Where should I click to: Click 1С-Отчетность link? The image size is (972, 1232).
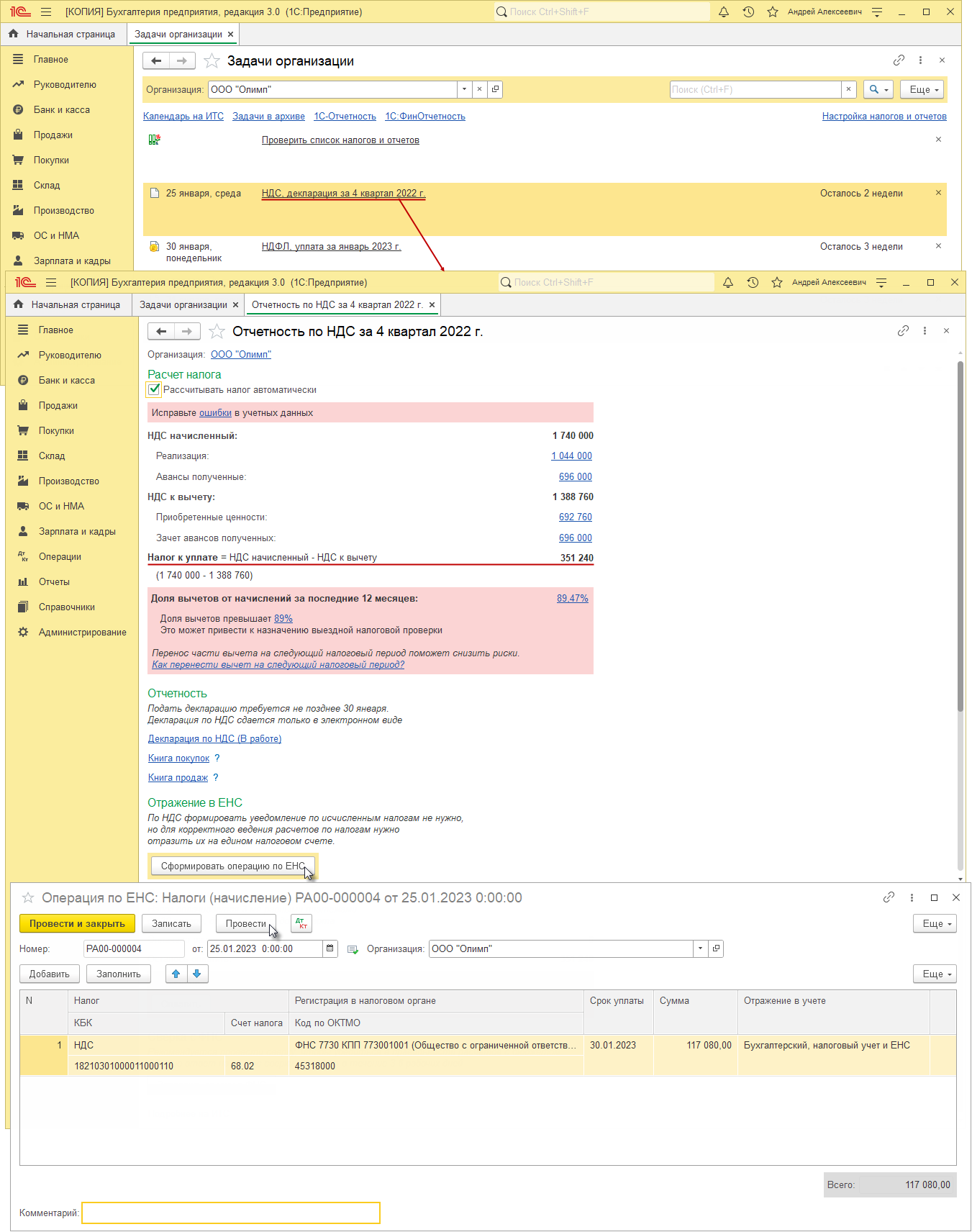click(345, 116)
